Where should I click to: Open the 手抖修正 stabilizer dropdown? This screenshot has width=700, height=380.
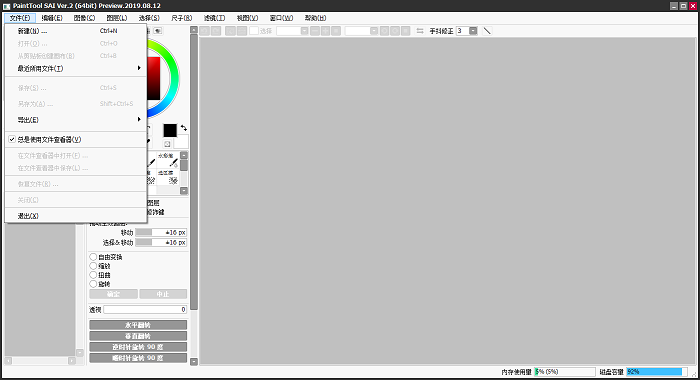473,31
